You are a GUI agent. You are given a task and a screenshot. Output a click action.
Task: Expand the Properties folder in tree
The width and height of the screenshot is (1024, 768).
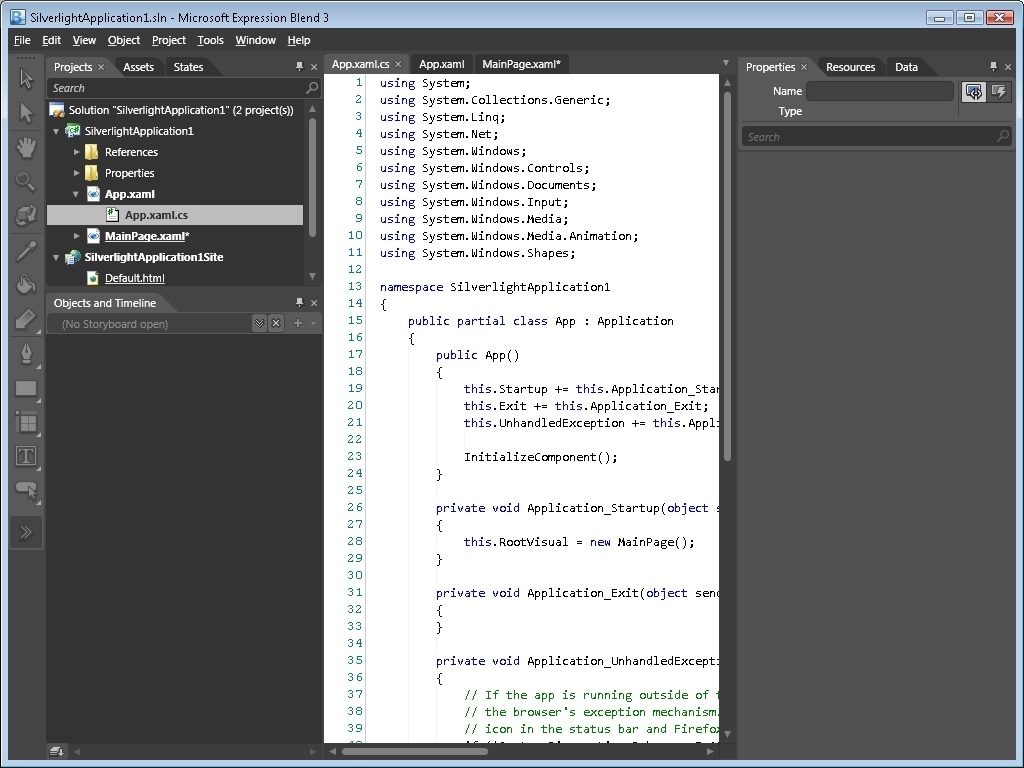click(x=76, y=173)
